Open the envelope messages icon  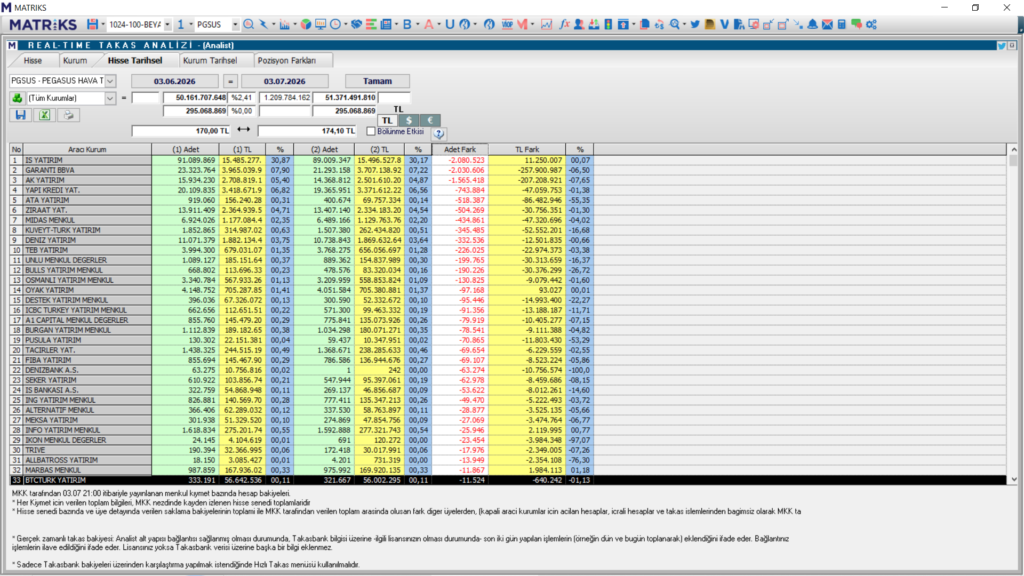827,24
